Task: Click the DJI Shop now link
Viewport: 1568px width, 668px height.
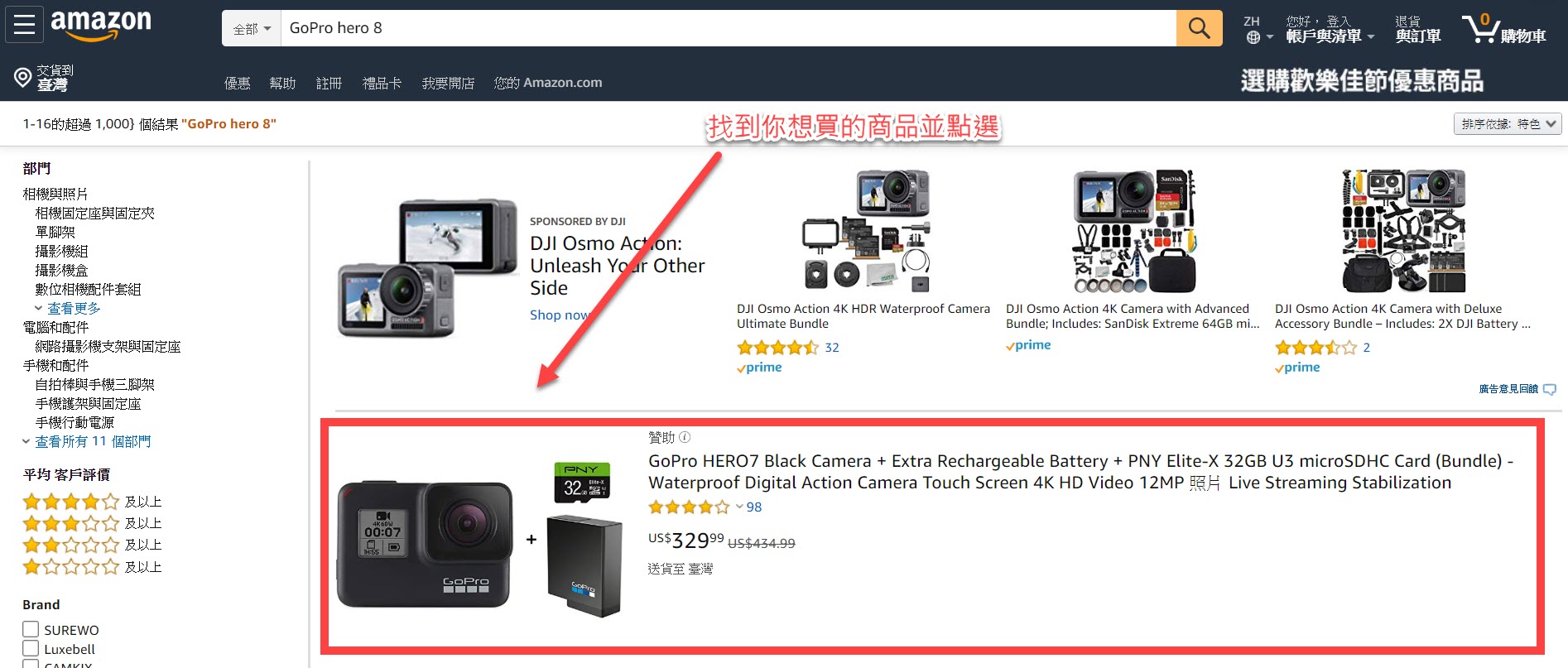Action: click(560, 315)
